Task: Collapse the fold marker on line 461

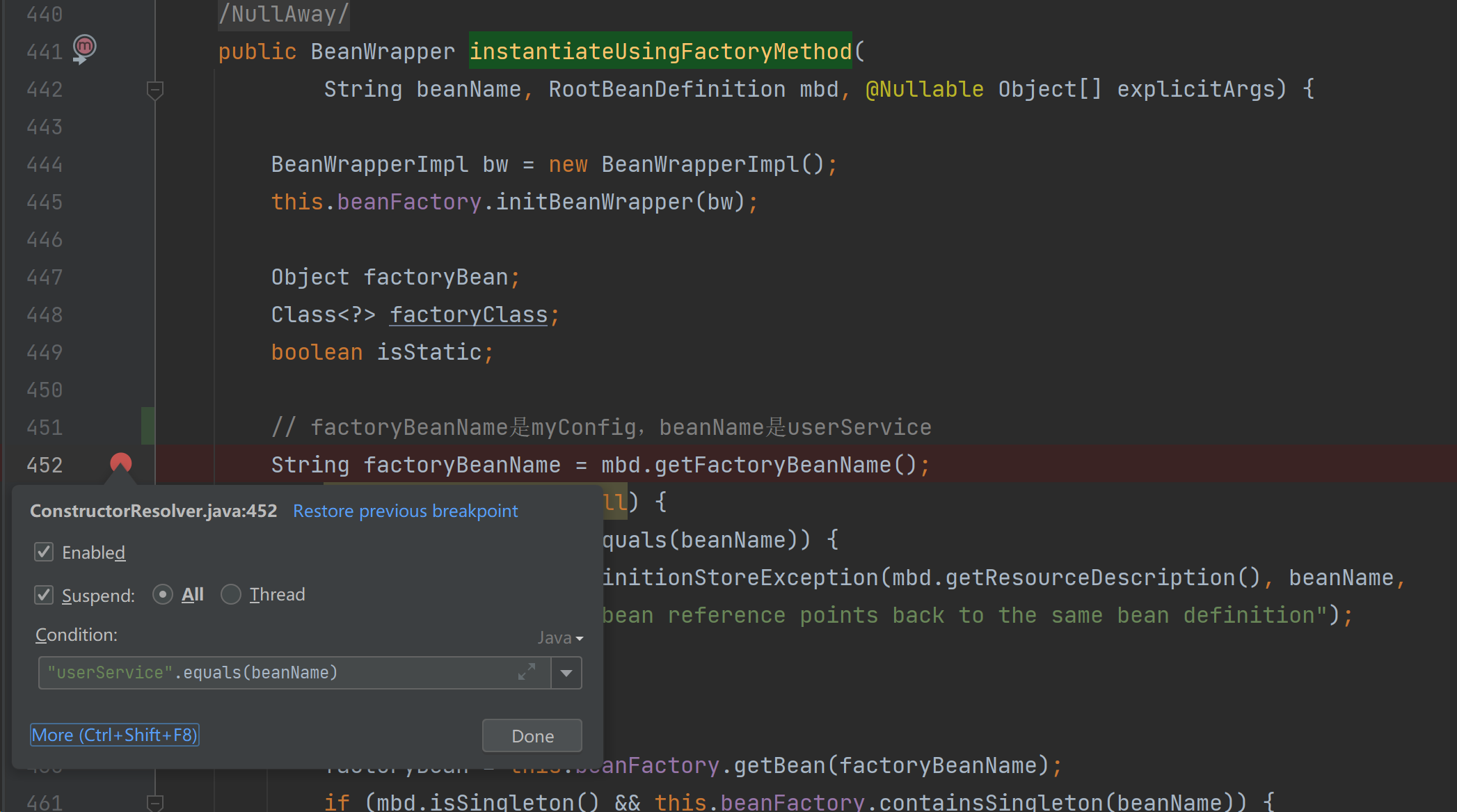Action: 155,802
